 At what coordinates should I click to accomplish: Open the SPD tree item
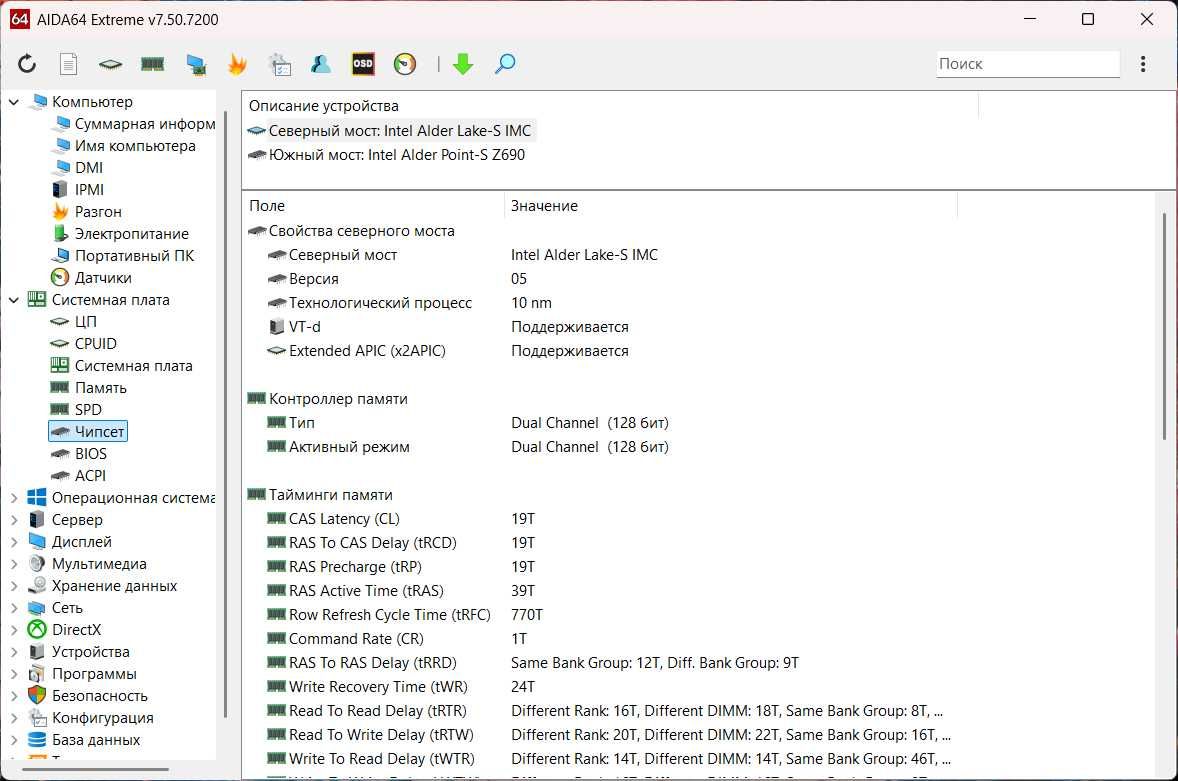76,410
